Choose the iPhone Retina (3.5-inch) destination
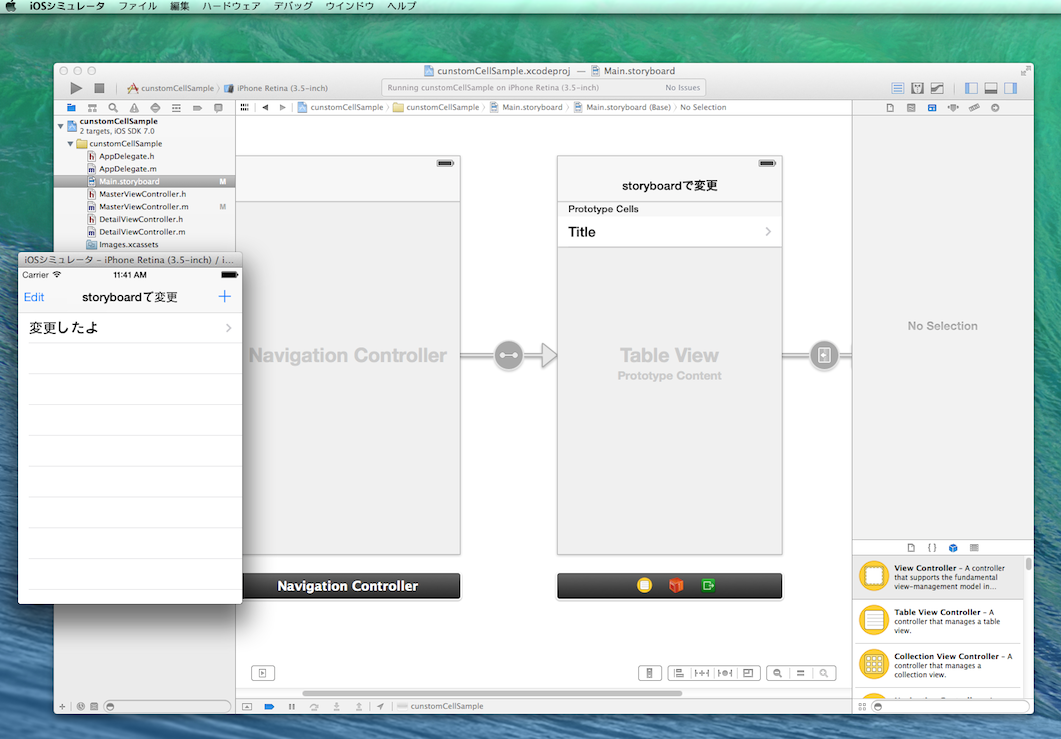The height and width of the screenshot is (739, 1061). click(x=276, y=88)
